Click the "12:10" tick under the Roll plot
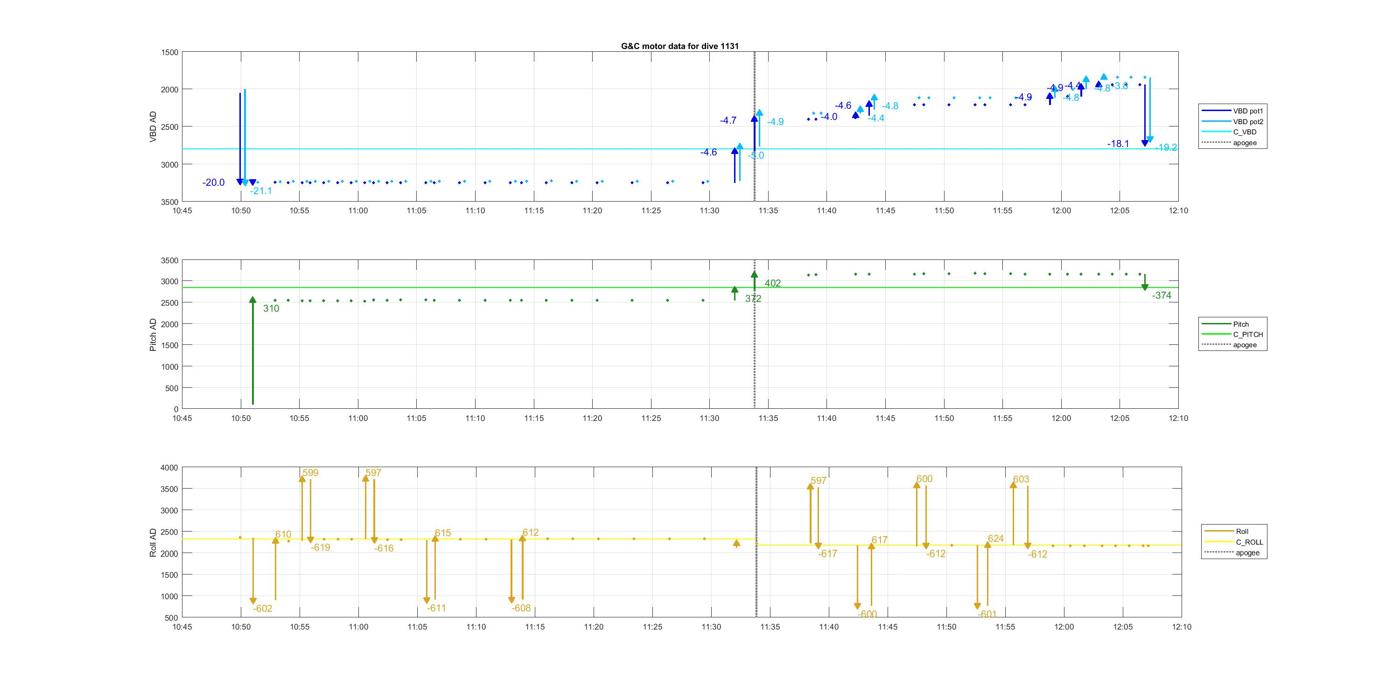Screen dimensions: 1400x693 (1180, 627)
